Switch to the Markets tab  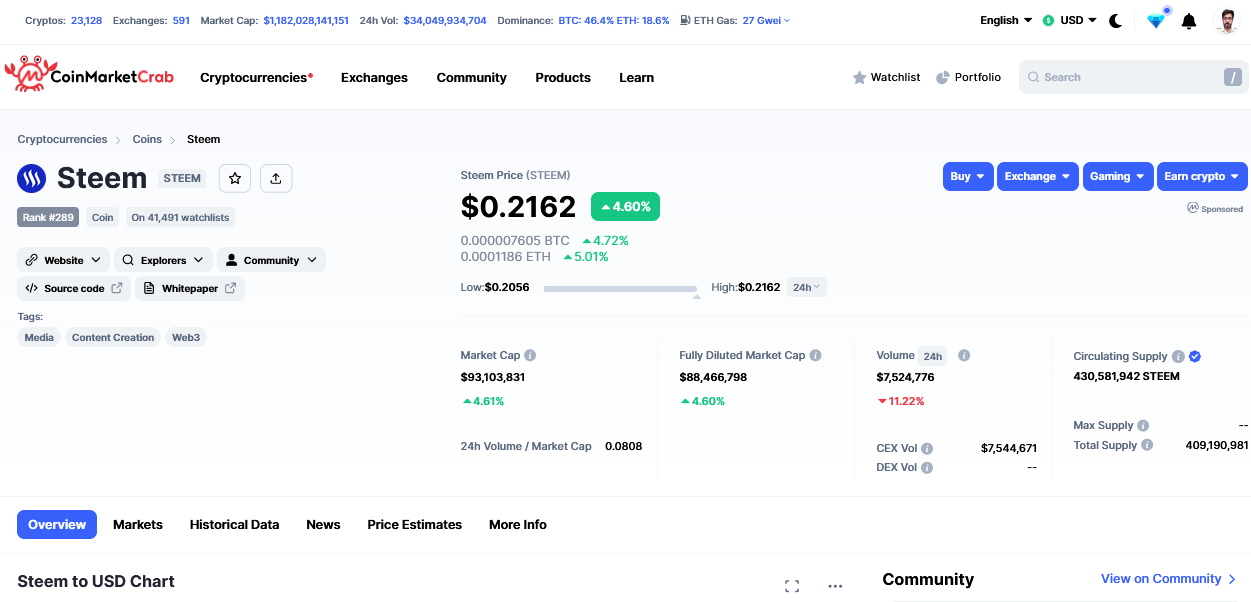[x=138, y=524]
